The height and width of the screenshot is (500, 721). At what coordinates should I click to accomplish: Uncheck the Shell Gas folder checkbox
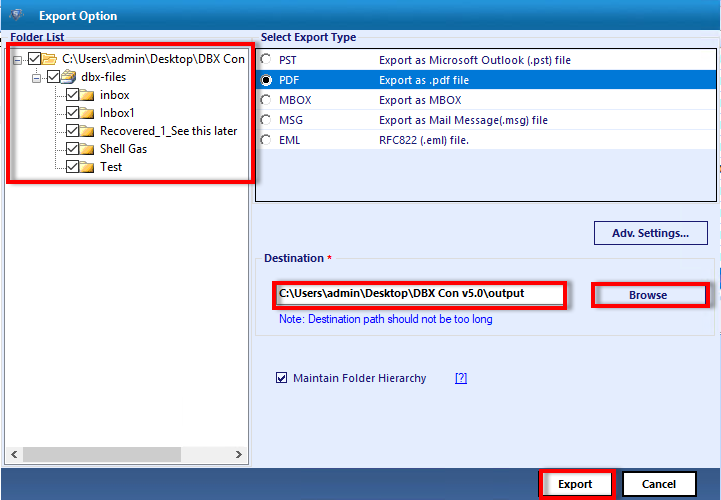coord(72,149)
